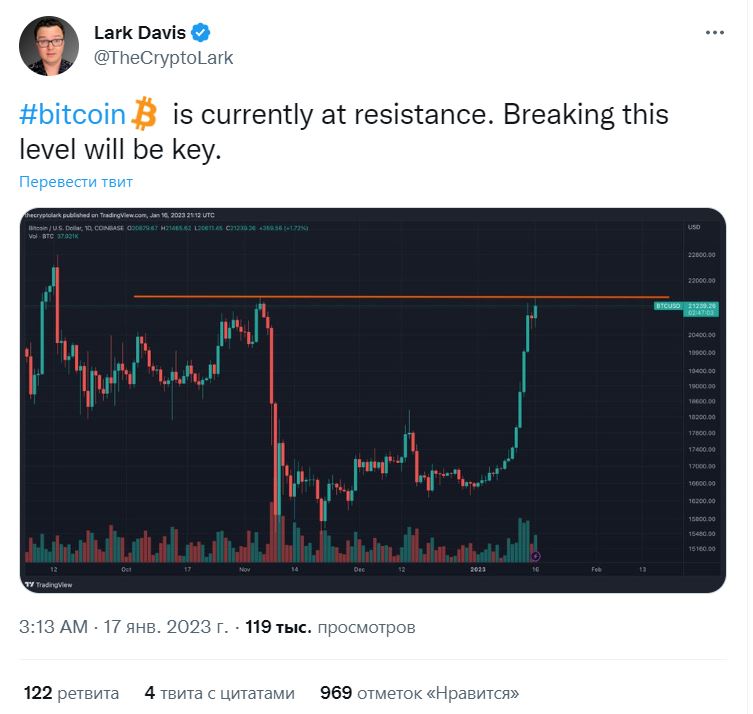Open the TradingView chart image
This screenshot has width=753, height=714.
point(373,400)
